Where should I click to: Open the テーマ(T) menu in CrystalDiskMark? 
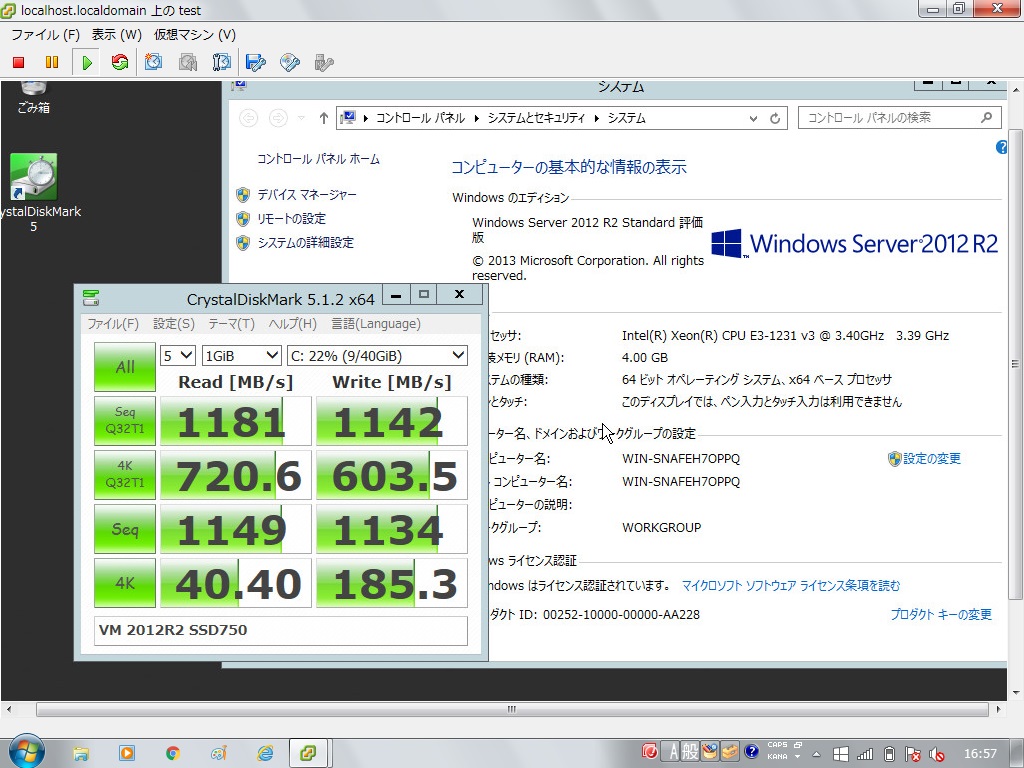[x=231, y=324]
